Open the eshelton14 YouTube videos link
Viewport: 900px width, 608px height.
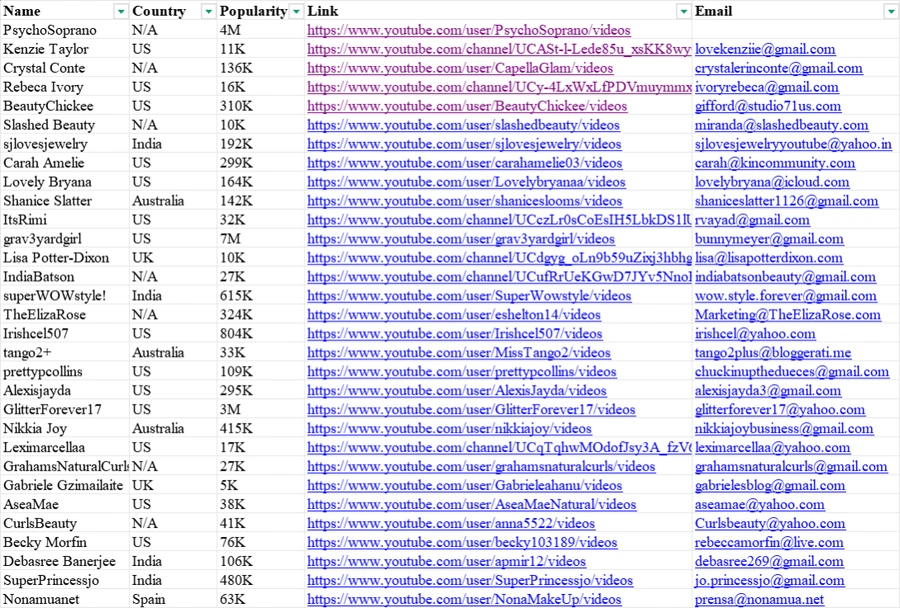(453, 315)
